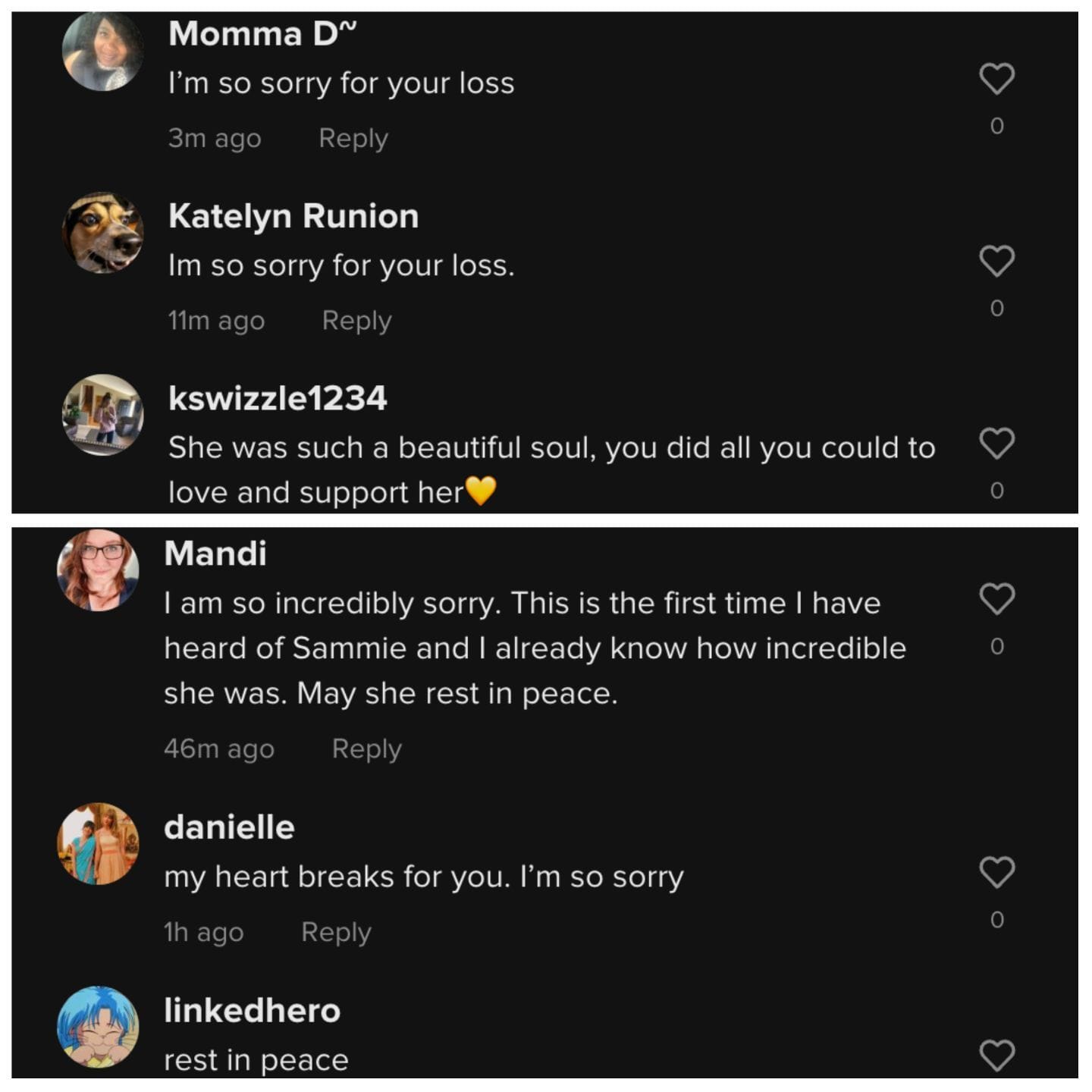Viewport: 1092px width, 1092px height.
Task: View kswizzle1234's profile photo
Action: (102, 415)
